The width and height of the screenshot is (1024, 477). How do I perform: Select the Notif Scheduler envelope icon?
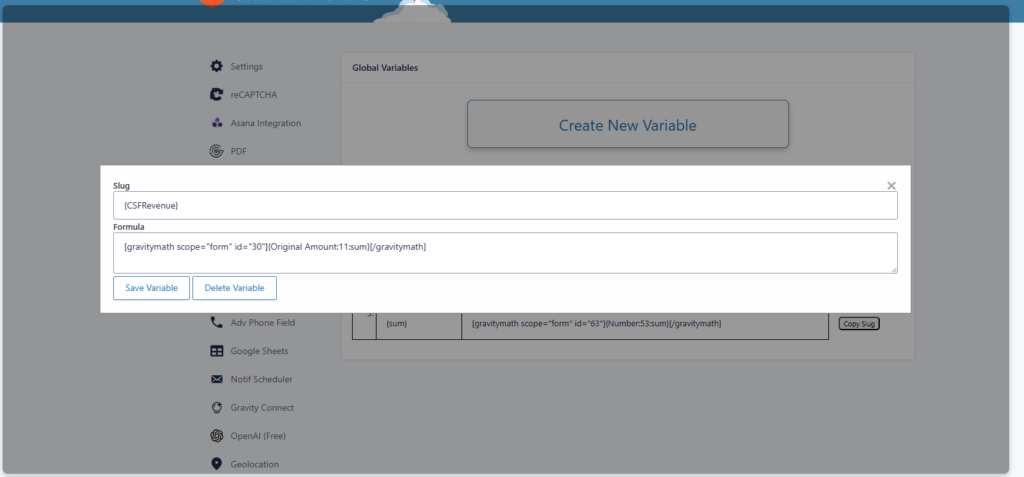click(x=216, y=380)
